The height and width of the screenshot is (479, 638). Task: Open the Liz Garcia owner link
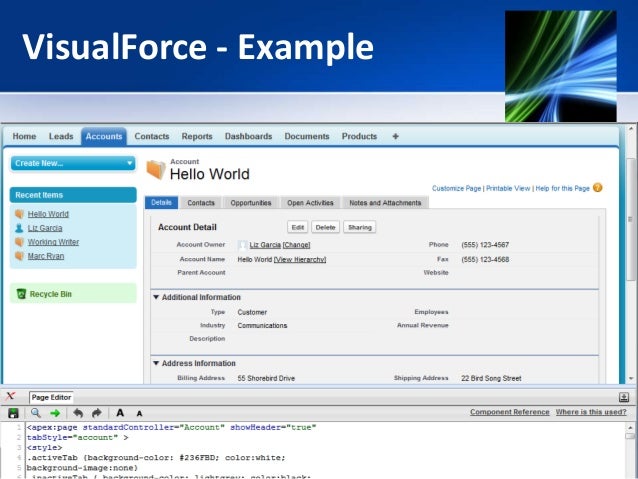click(265, 245)
